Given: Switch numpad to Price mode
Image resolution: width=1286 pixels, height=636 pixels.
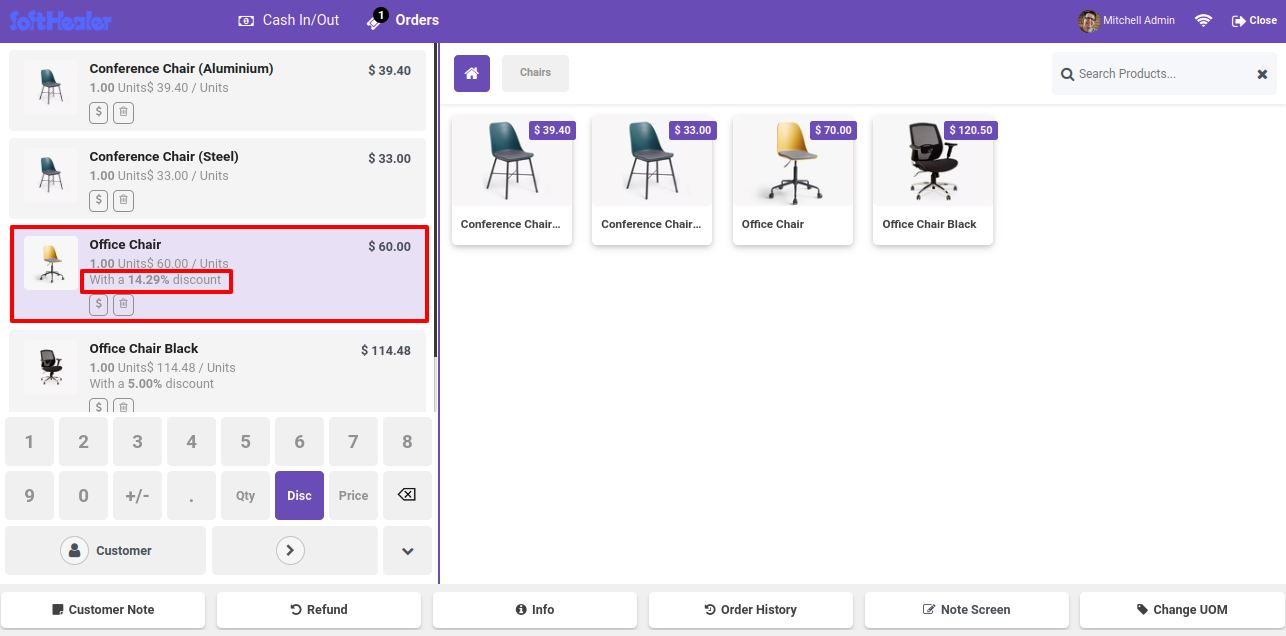Looking at the screenshot, I should [354, 496].
